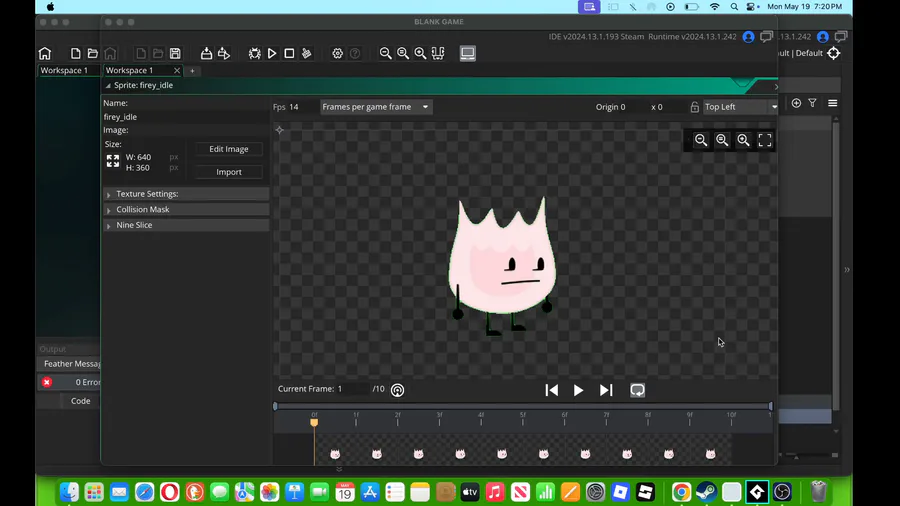This screenshot has width=900, height=506.
Task: Click the Create Executable icon
Action: click(x=206, y=53)
